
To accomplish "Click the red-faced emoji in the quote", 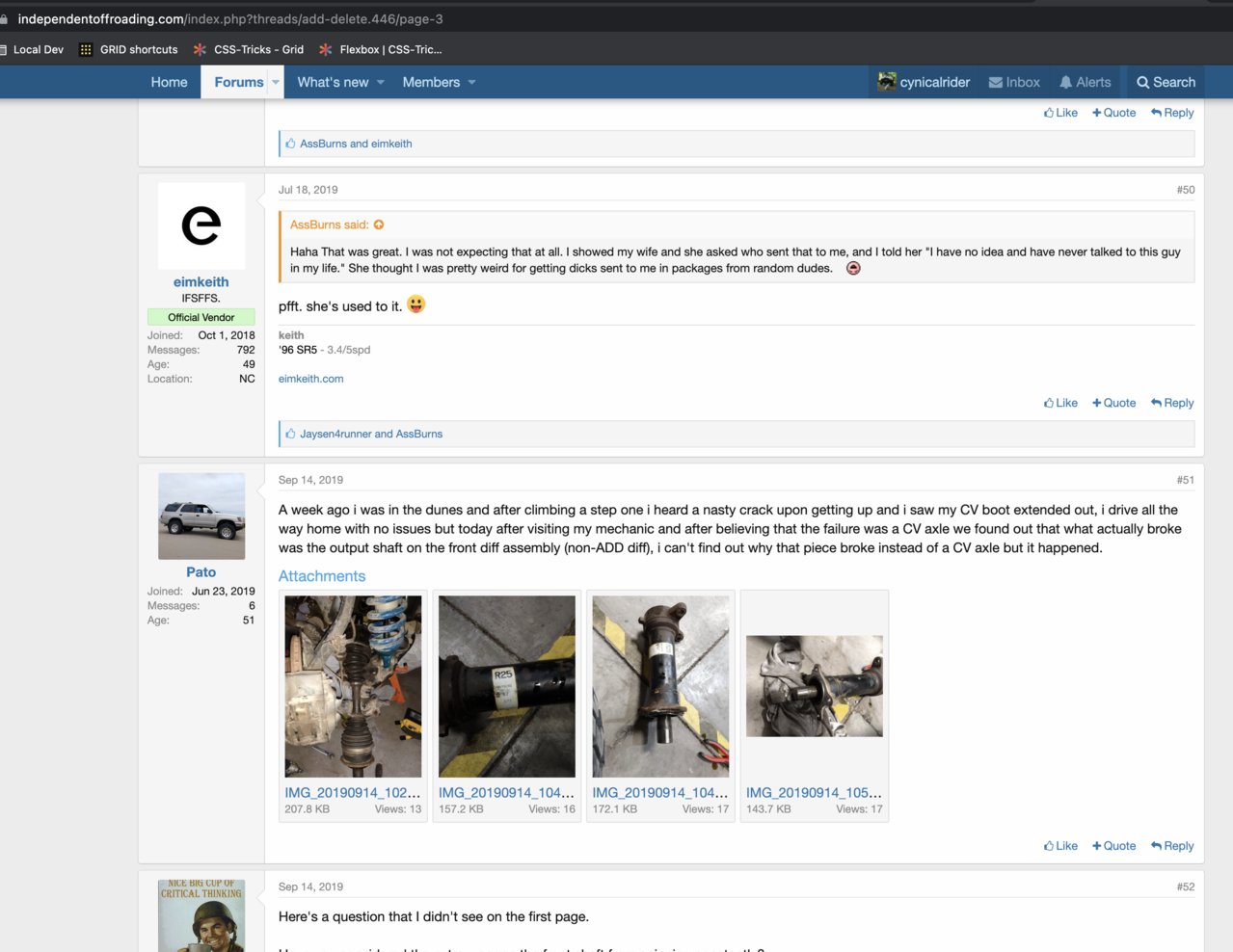I will coord(853,268).
